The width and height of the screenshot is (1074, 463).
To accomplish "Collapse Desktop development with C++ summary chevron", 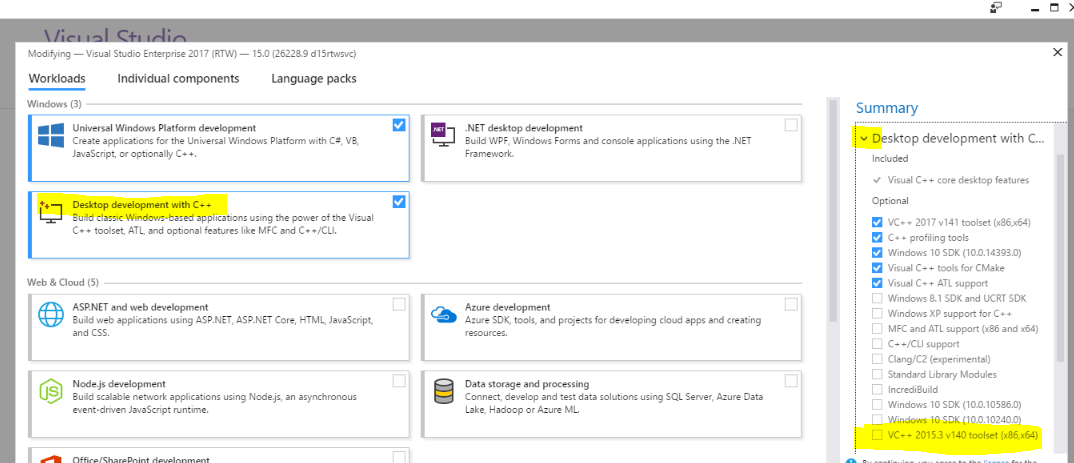I will tap(863, 139).
